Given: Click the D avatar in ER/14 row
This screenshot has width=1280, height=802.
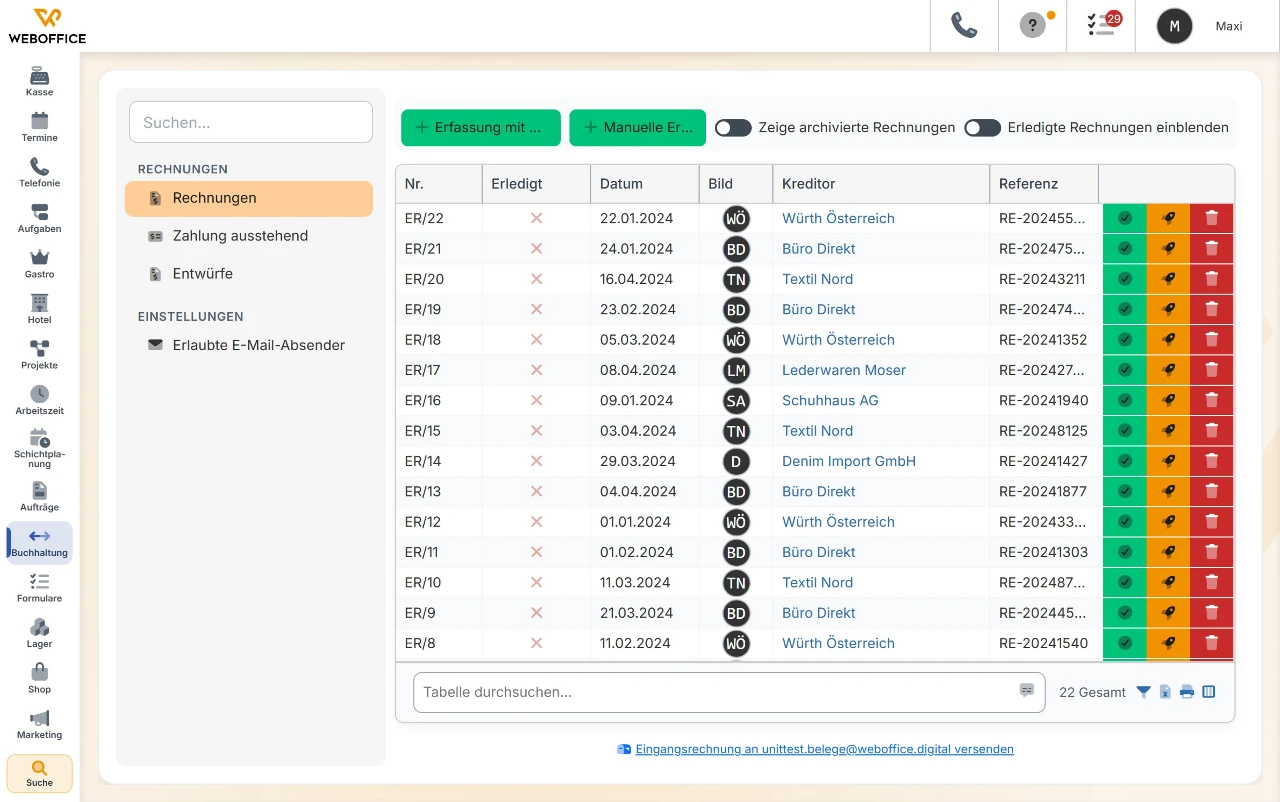Looking at the screenshot, I should coord(736,461).
